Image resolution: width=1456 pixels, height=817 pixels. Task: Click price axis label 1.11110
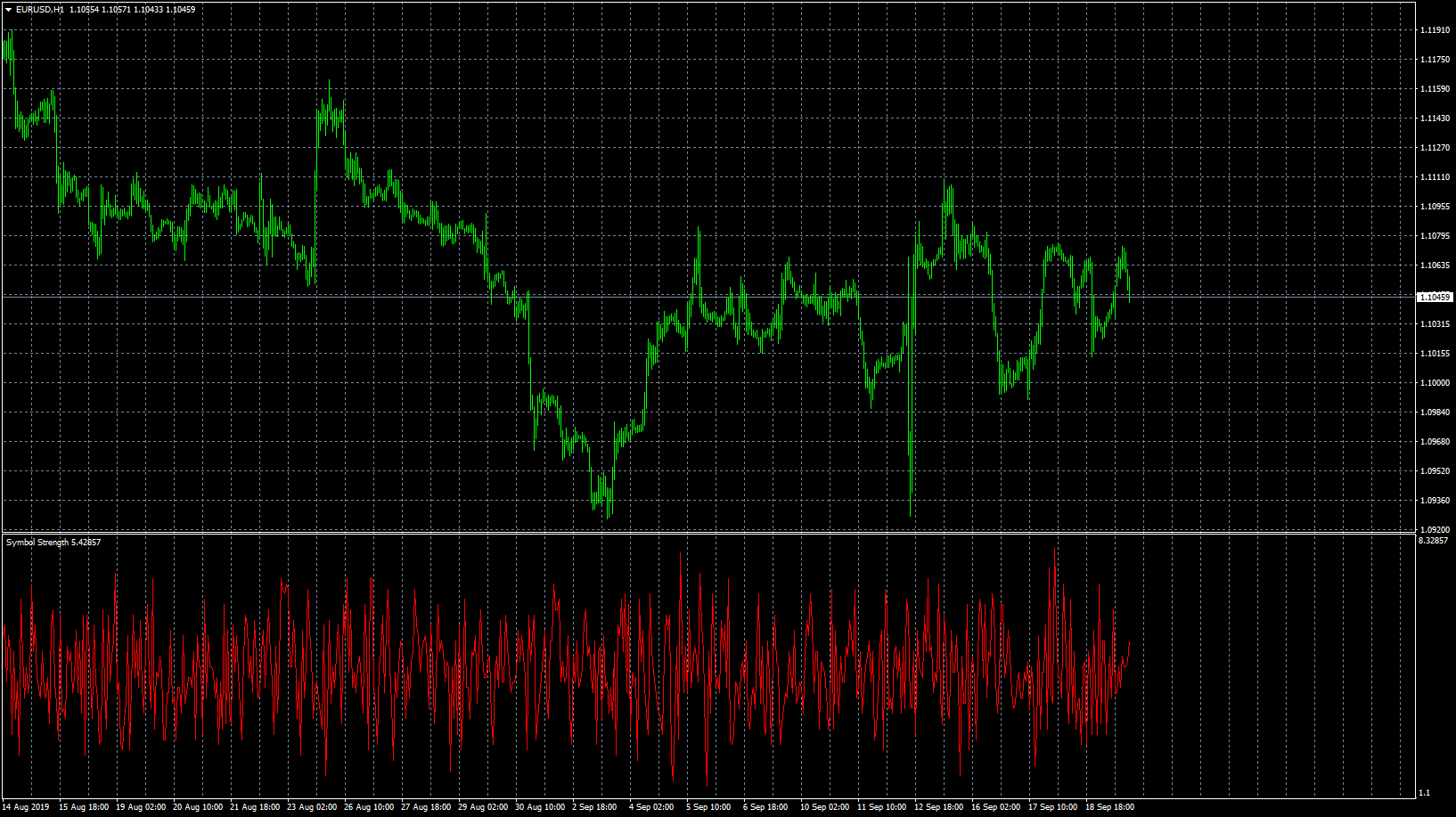[1435, 177]
